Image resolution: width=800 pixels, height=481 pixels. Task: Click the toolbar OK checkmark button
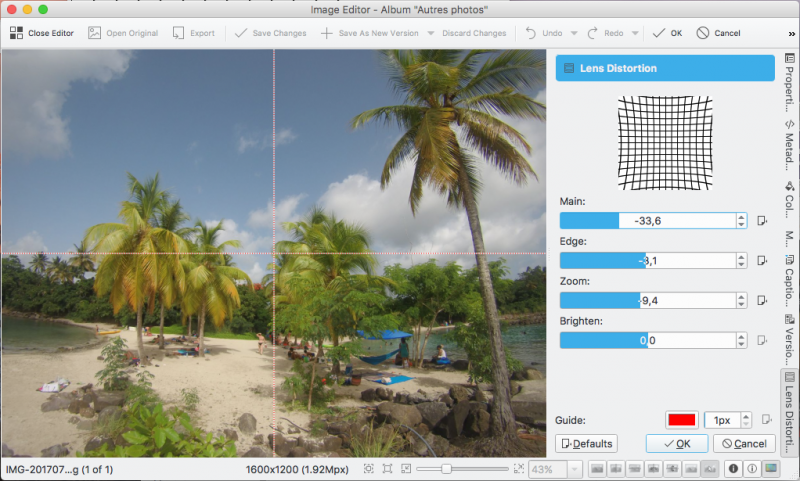pyautogui.click(x=667, y=33)
